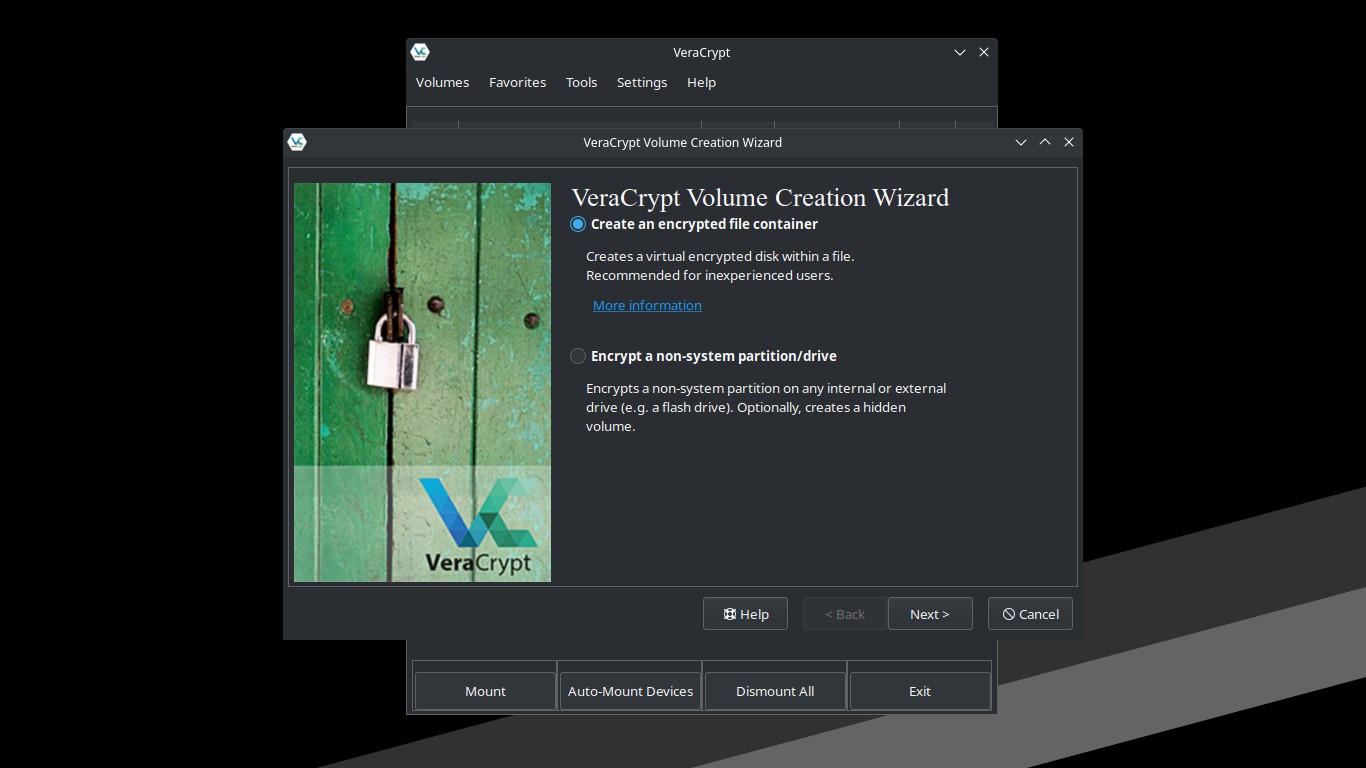Open the Volumes menu in VeraCrypt window
Viewport: 1366px width, 768px height.
442,82
